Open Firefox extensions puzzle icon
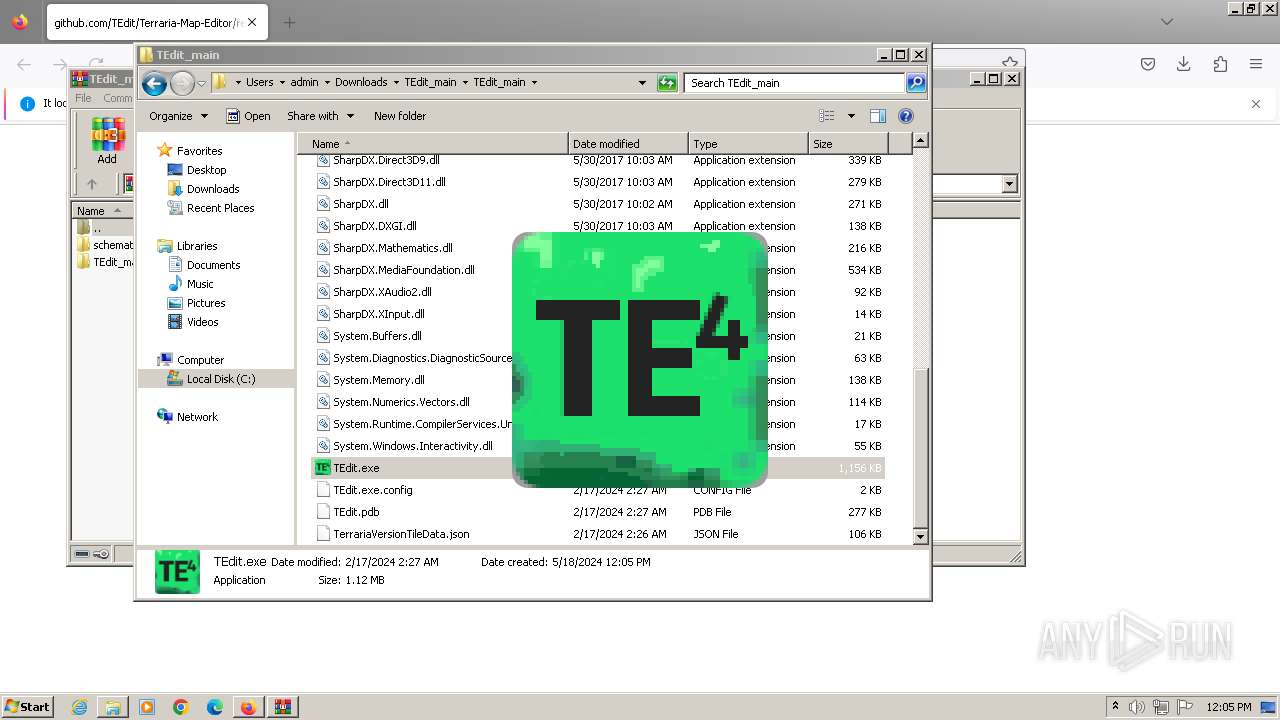1280x720 pixels. 1220,64
